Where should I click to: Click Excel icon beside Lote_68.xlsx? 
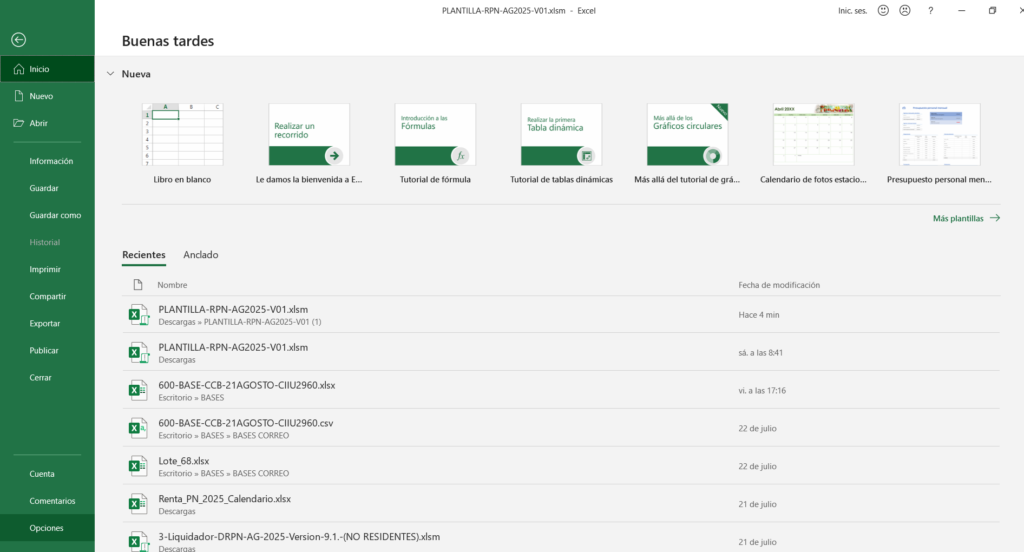tap(137, 466)
